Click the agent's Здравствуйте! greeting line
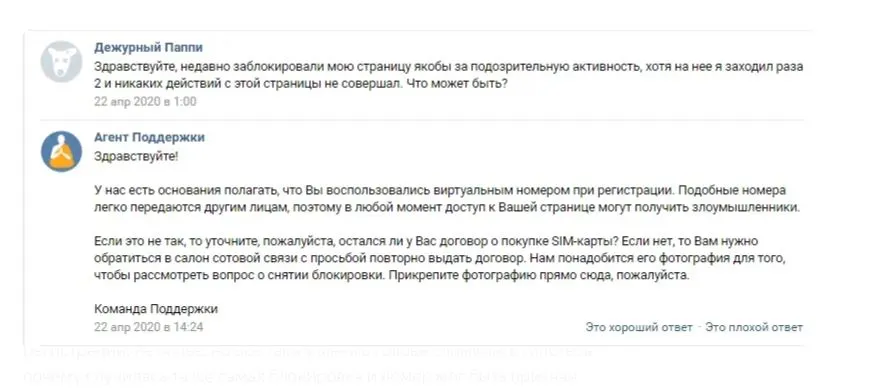Image resolution: width=874 pixels, height=390 pixels. (x=136, y=155)
